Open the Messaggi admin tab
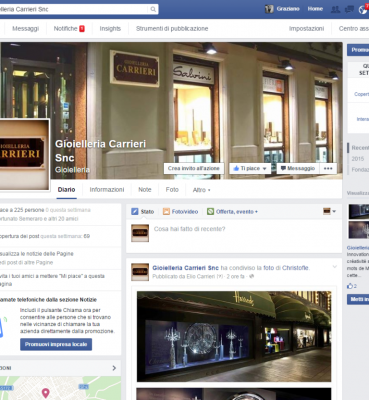369x400 pixels. [26, 29]
